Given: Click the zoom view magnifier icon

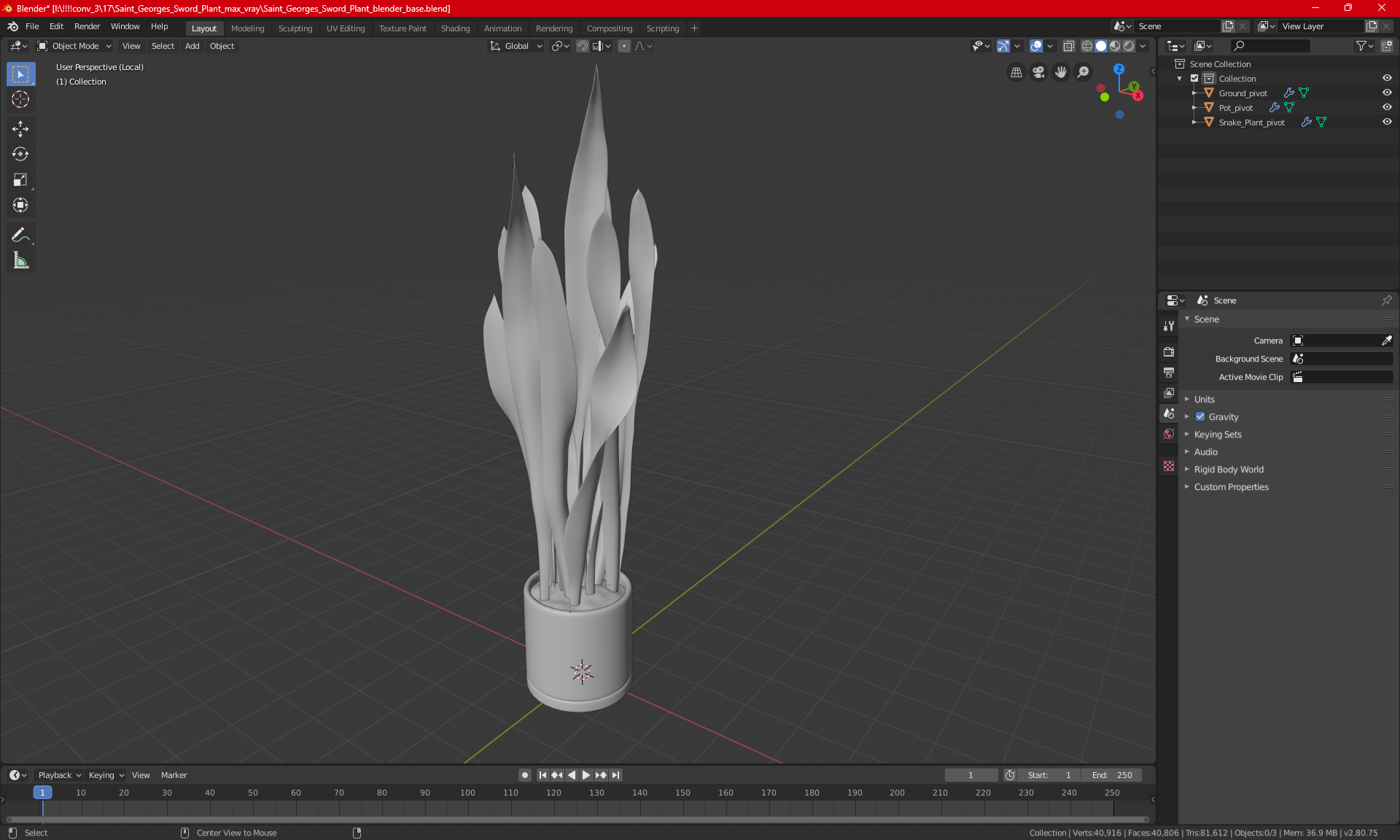Looking at the screenshot, I should point(1084,72).
